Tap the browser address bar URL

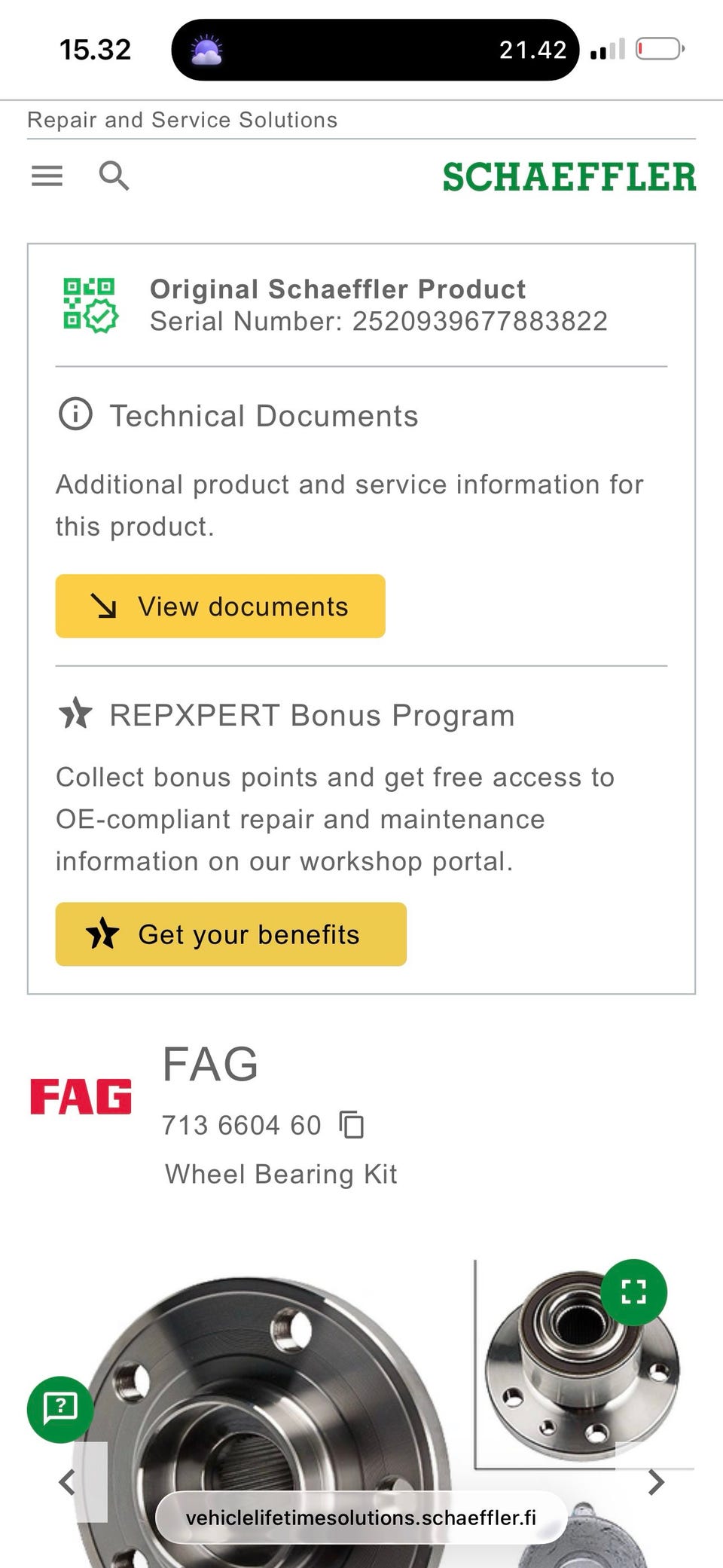(361, 1517)
